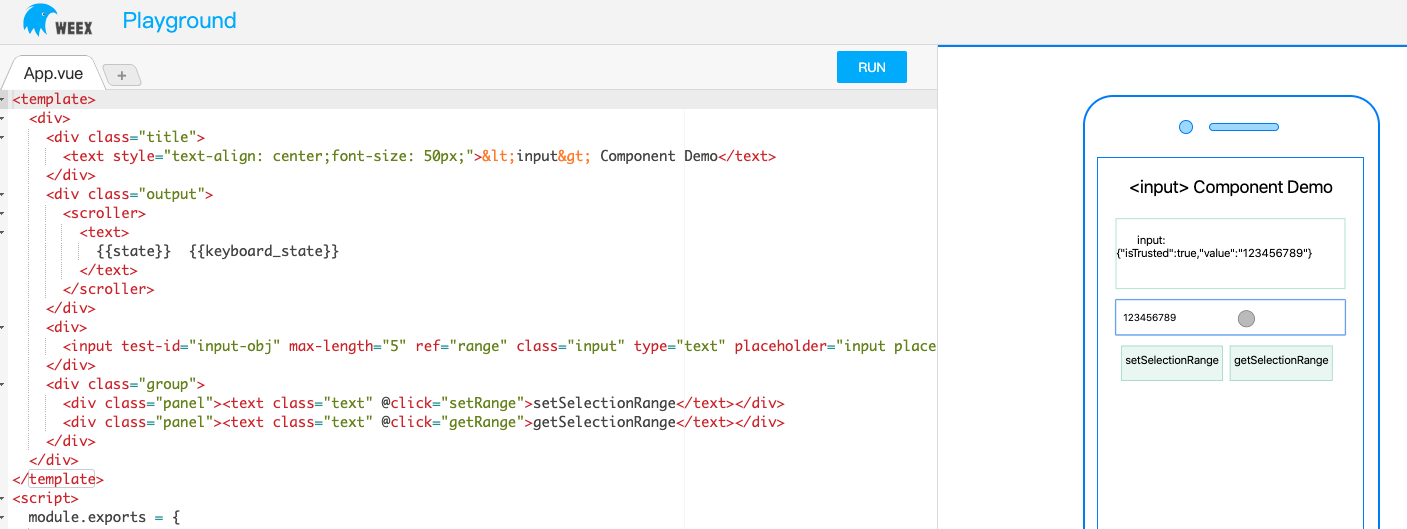Image resolution: width=1407 pixels, height=529 pixels.
Task: Open the Playground link in header
Action: [180, 20]
